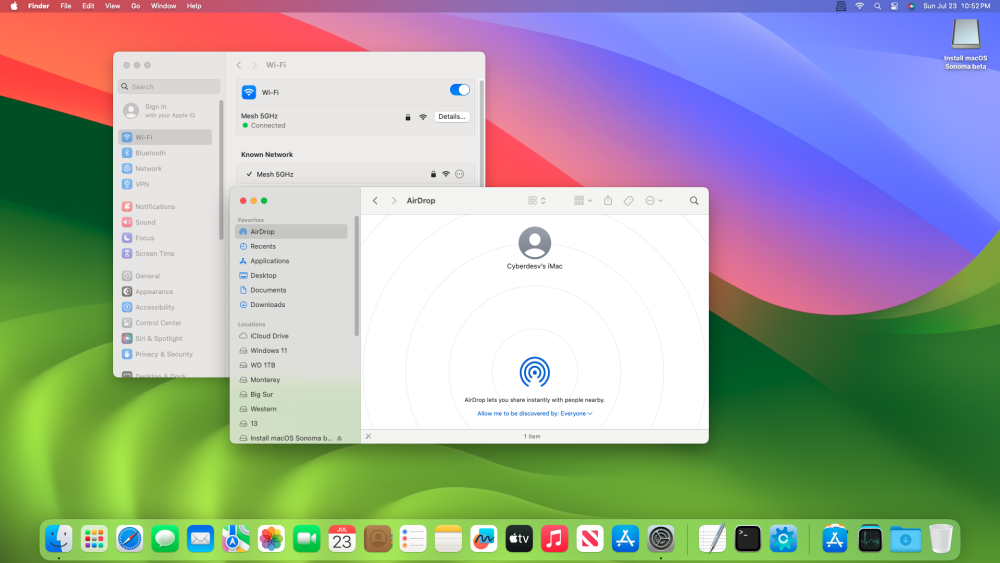Open Control Center in menu bar
This screenshot has height=563, width=1000.
(x=894, y=6)
